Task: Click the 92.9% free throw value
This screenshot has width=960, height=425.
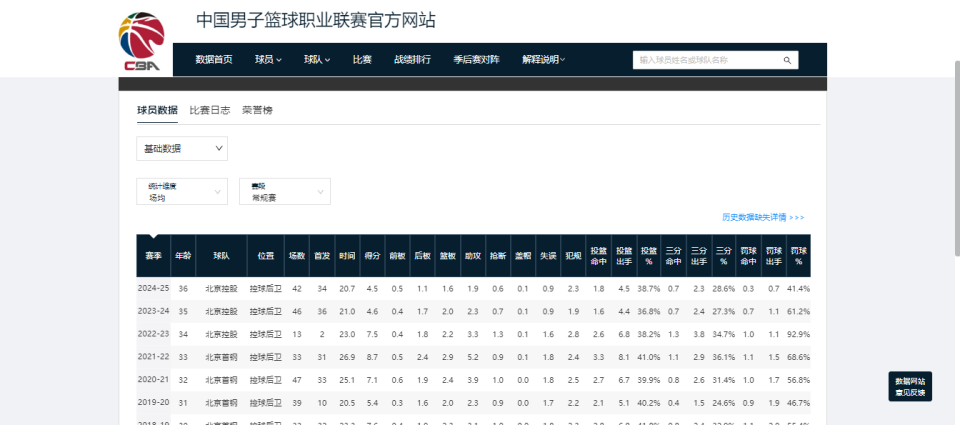Action: [798, 334]
